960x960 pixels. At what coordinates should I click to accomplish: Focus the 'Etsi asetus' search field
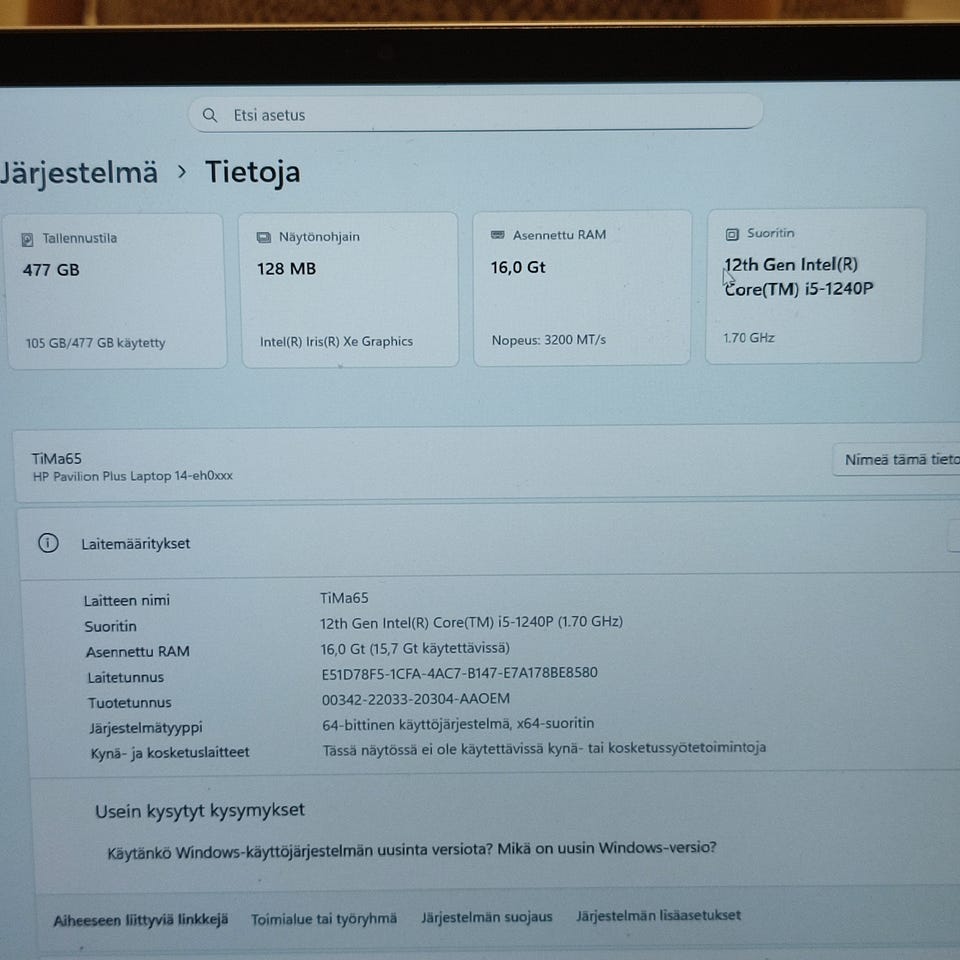tap(475, 113)
